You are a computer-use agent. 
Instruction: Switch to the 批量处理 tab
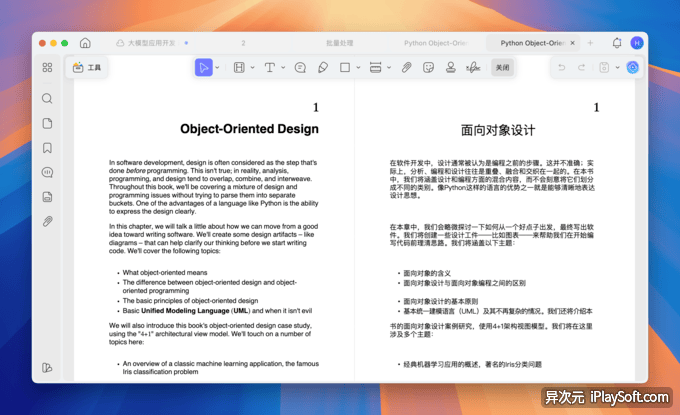(340, 43)
